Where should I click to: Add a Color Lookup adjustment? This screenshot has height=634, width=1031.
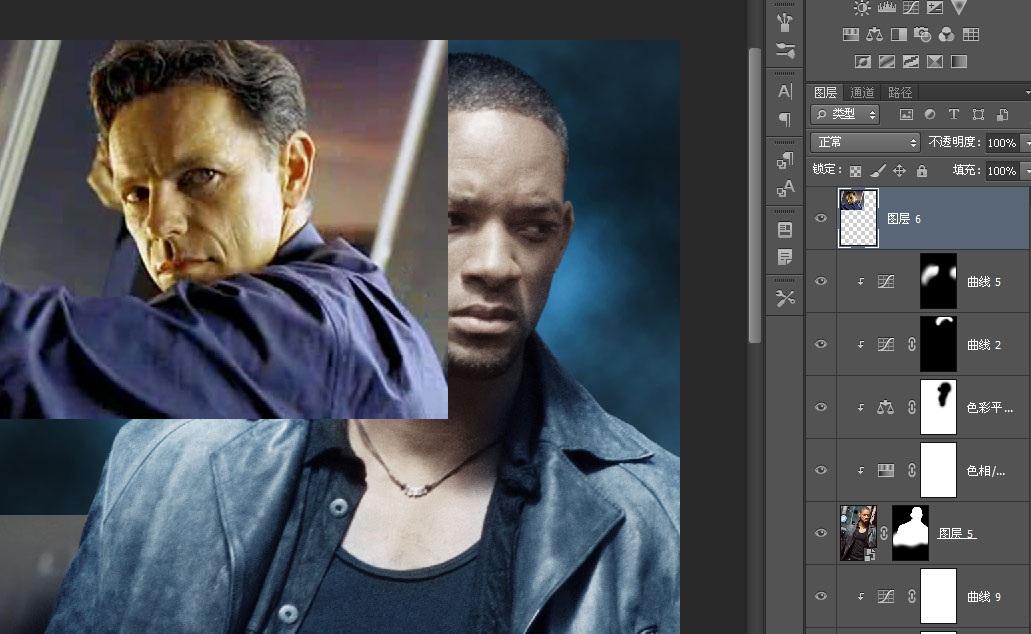[x=971, y=34]
